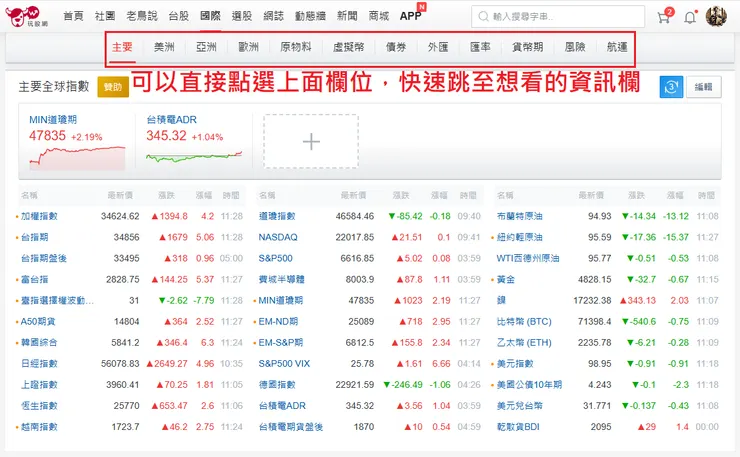Open 網誌 in the top navigation

tap(273, 16)
